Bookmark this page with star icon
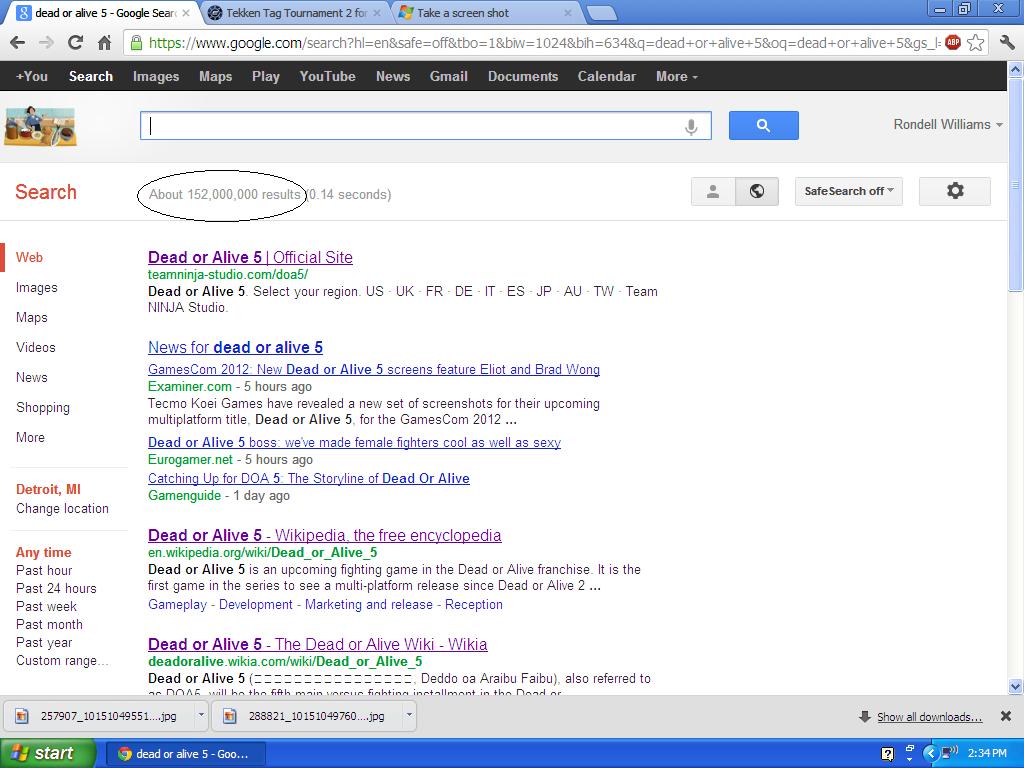The image size is (1024, 768). pyautogui.click(x=976, y=42)
